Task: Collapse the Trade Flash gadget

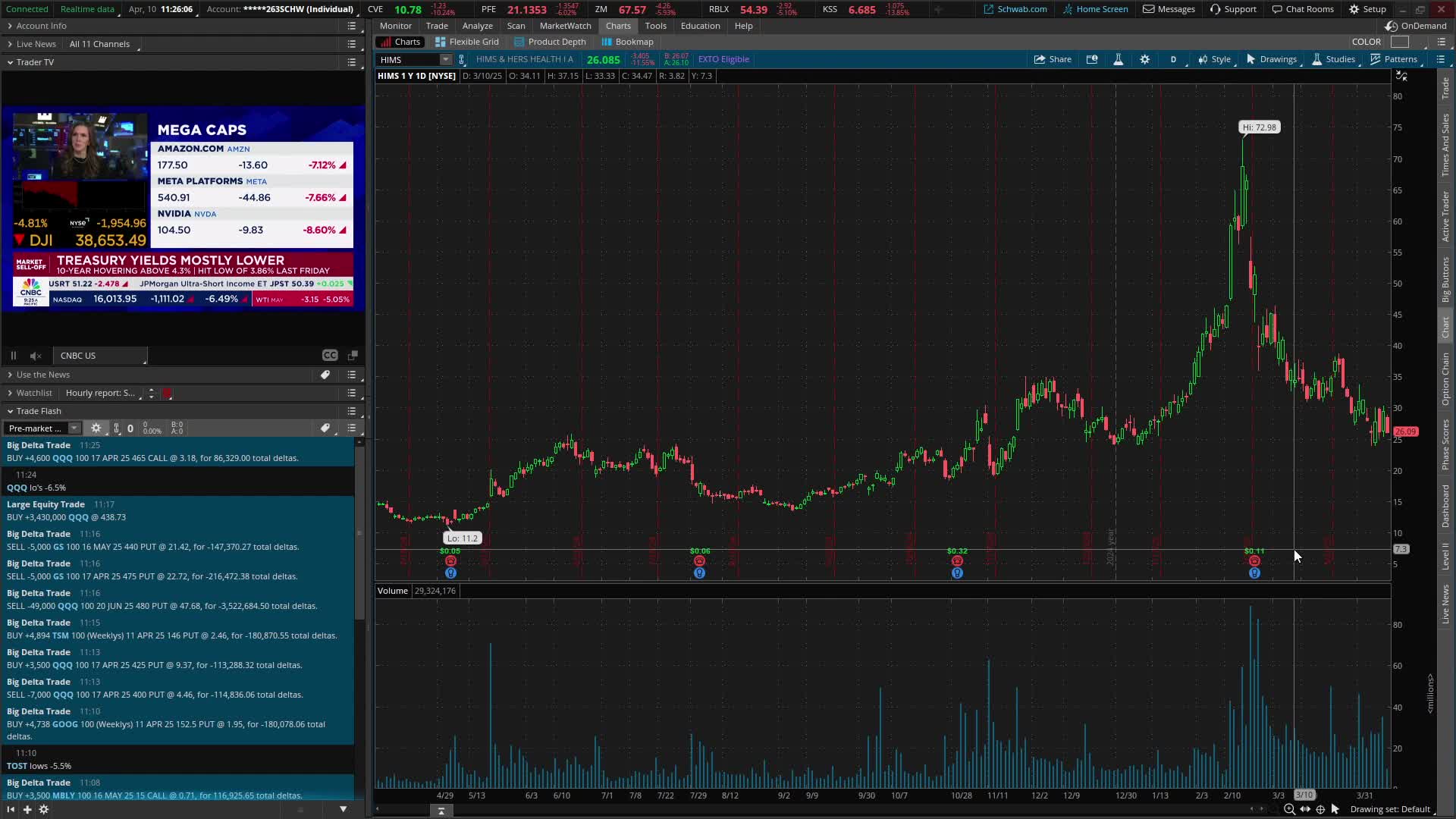Action: [x=10, y=411]
